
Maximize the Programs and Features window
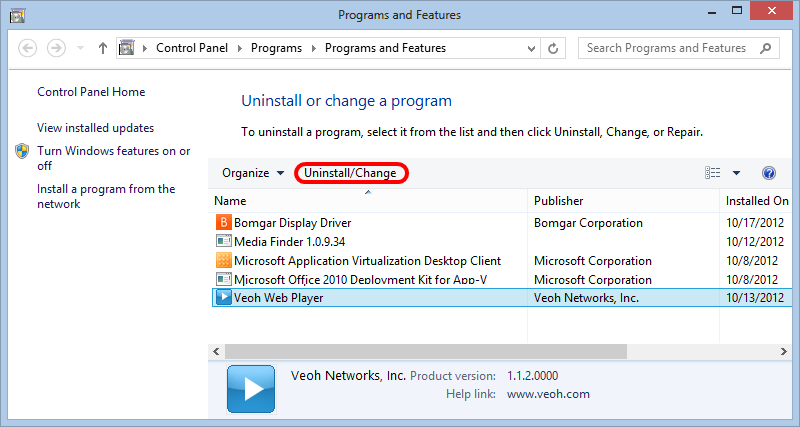tap(737, 11)
